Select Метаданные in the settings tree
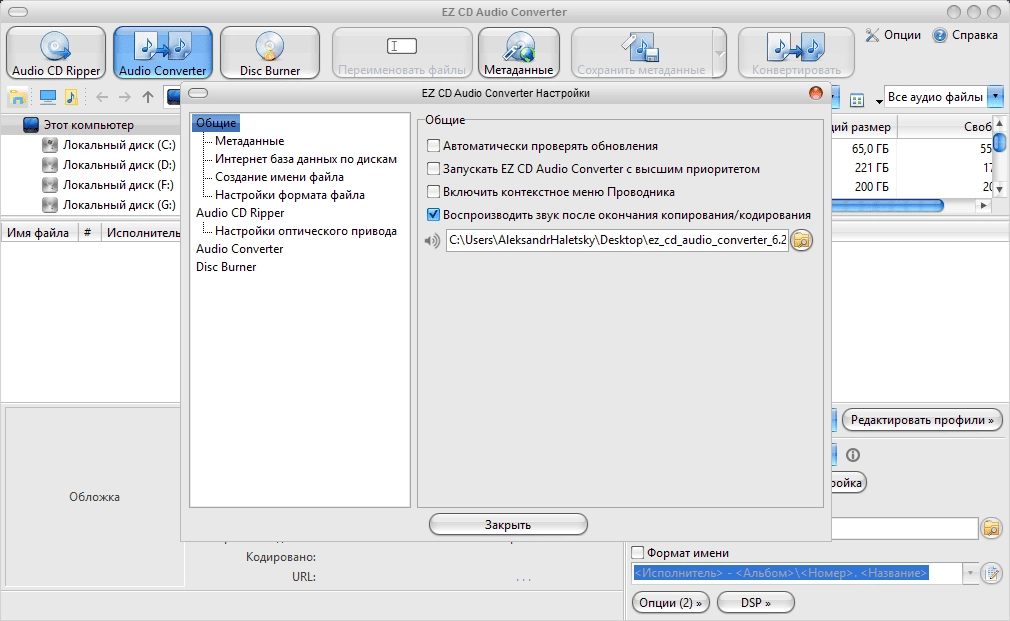This screenshot has height=621, width=1010. [249, 140]
